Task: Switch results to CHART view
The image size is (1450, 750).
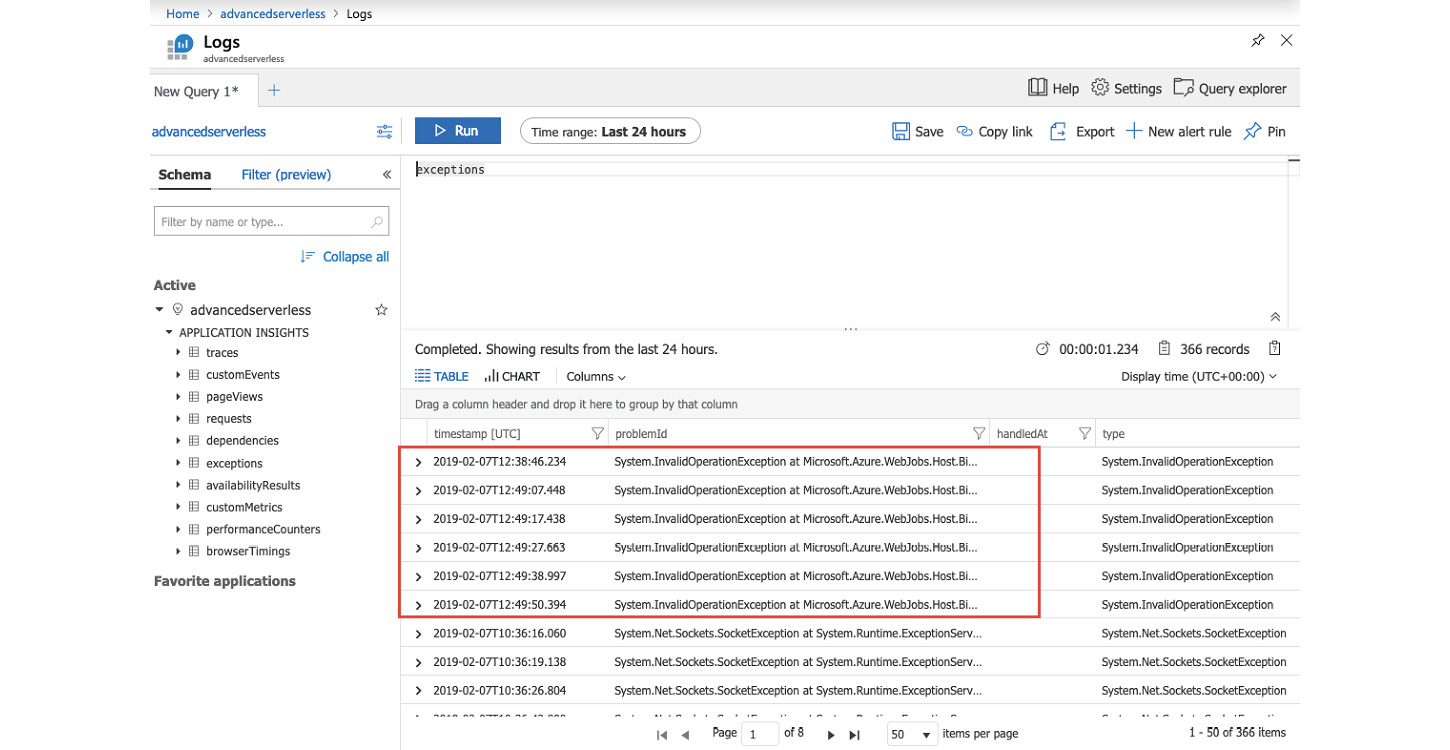Action: pos(512,377)
